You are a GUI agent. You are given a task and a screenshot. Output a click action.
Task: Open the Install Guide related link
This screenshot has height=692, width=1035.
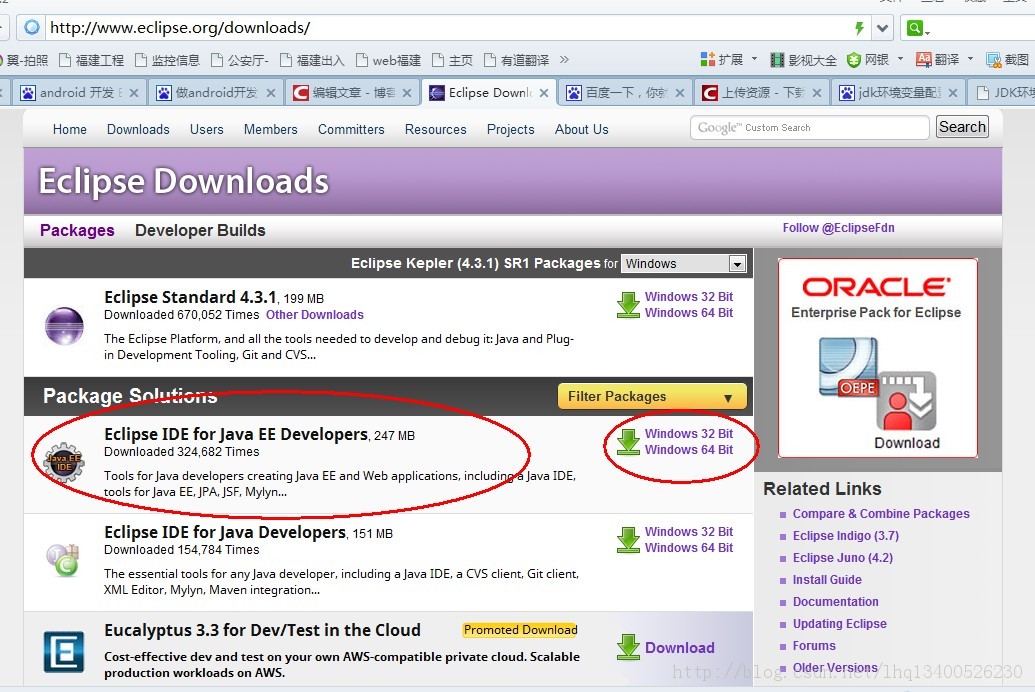pyautogui.click(x=826, y=579)
